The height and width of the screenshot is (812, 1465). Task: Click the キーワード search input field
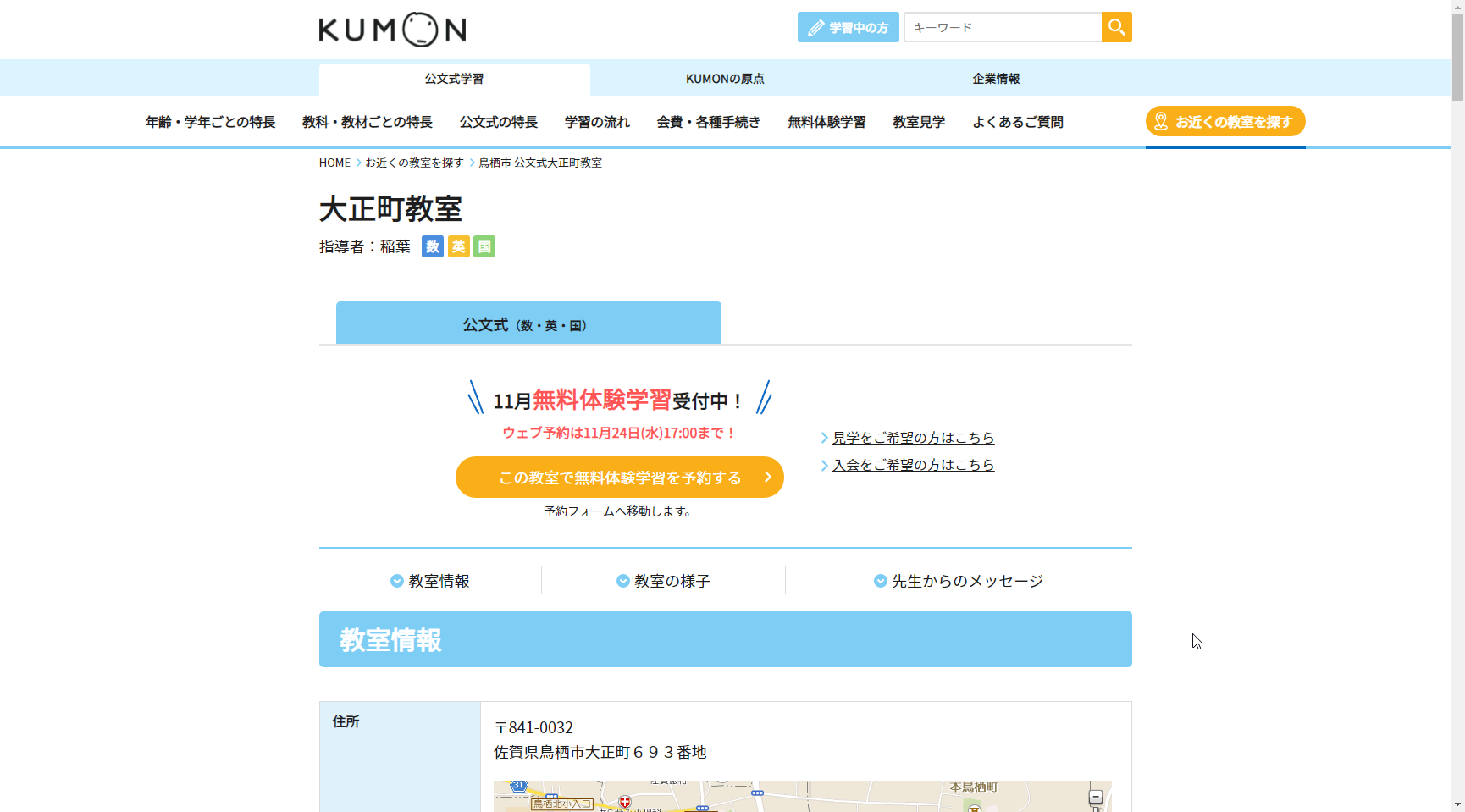point(1003,27)
